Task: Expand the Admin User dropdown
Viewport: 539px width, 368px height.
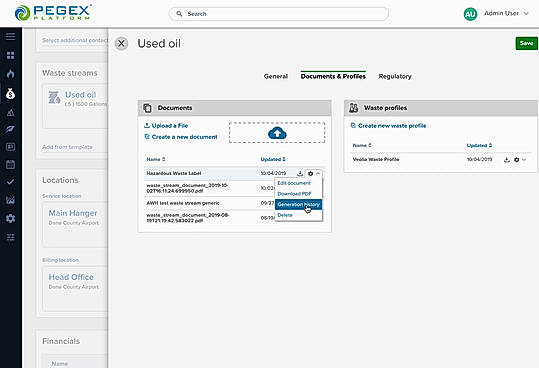Action: click(x=526, y=13)
